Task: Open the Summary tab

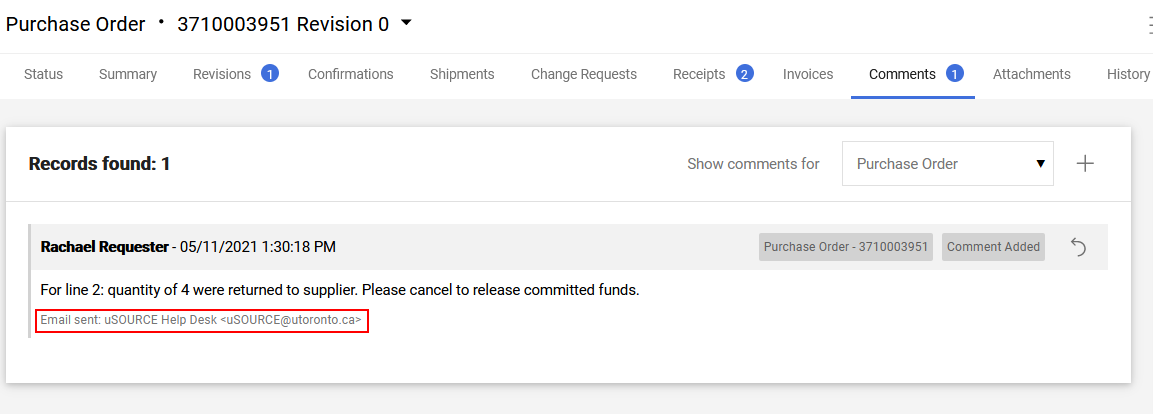Action: tap(128, 74)
